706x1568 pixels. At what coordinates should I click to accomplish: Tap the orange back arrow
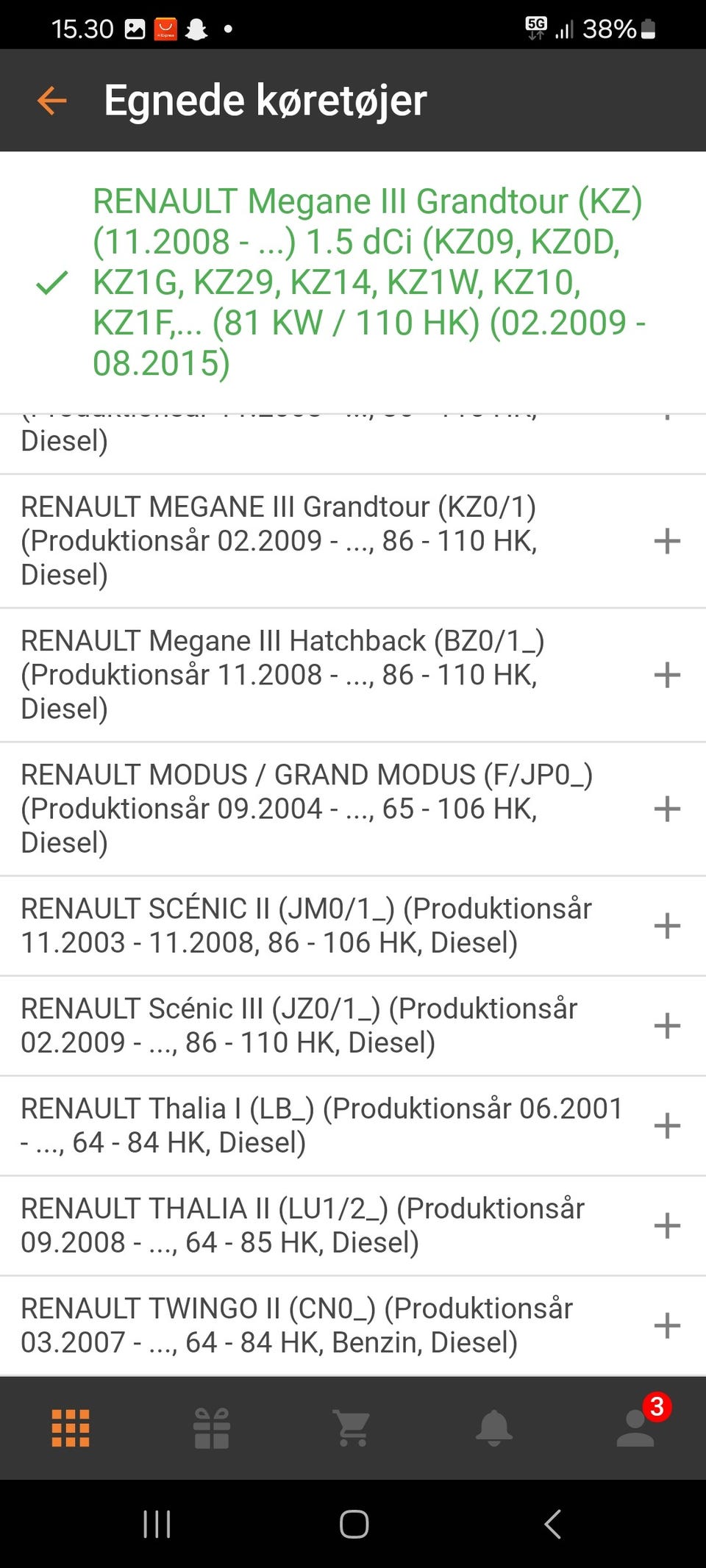coord(51,101)
